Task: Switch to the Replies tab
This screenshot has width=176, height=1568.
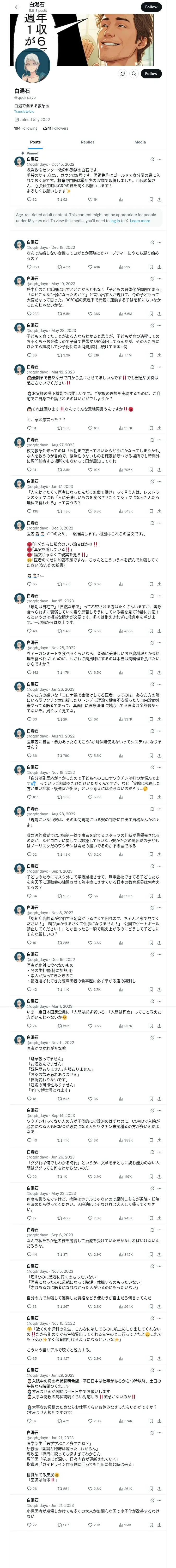Action: click(87, 142)
